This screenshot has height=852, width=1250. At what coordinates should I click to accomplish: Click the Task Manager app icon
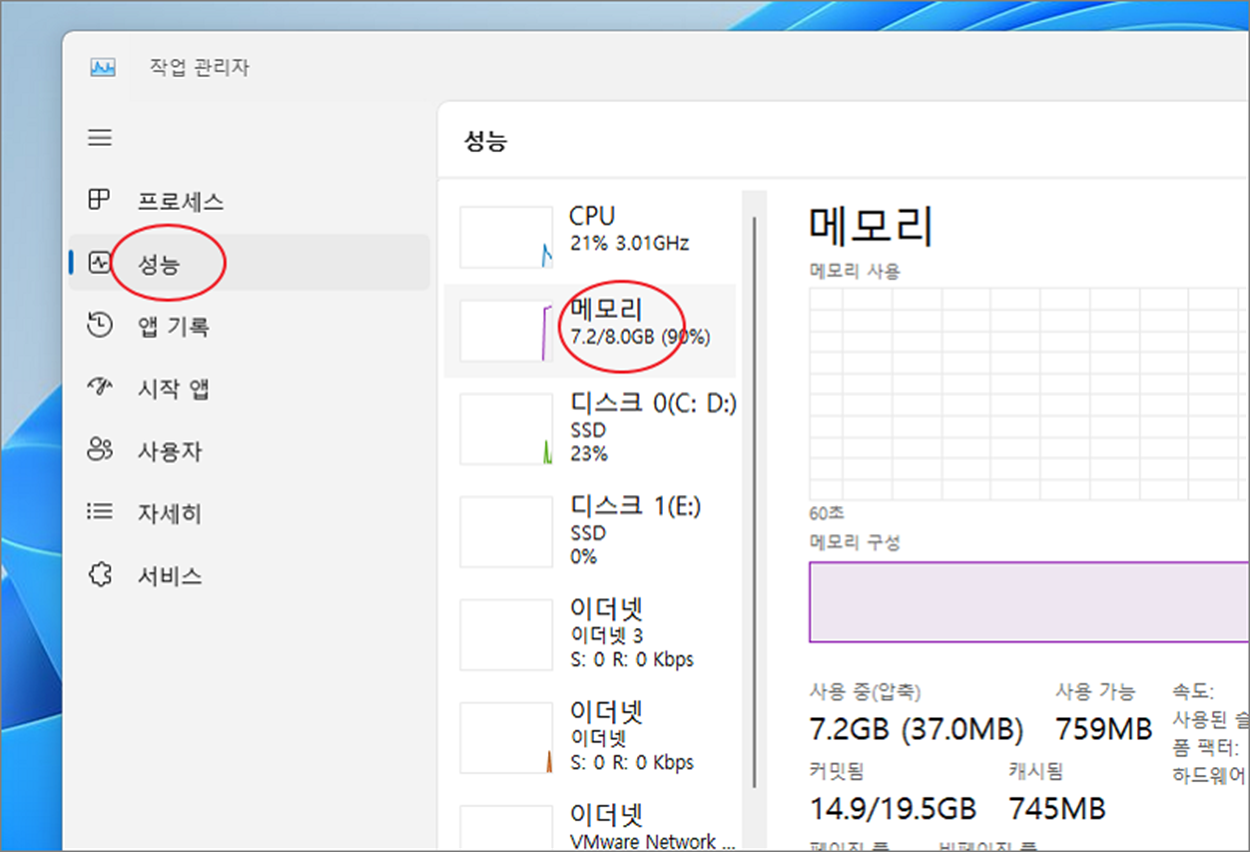[103, 68]
